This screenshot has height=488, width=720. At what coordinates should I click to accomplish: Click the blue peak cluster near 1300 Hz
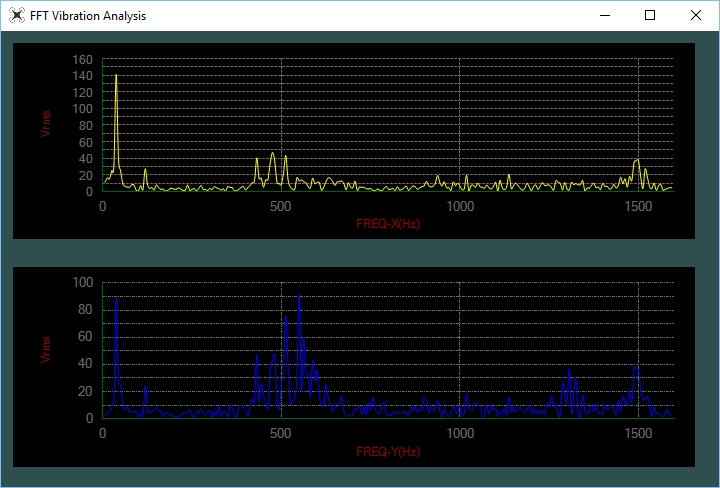coord(569,386)
